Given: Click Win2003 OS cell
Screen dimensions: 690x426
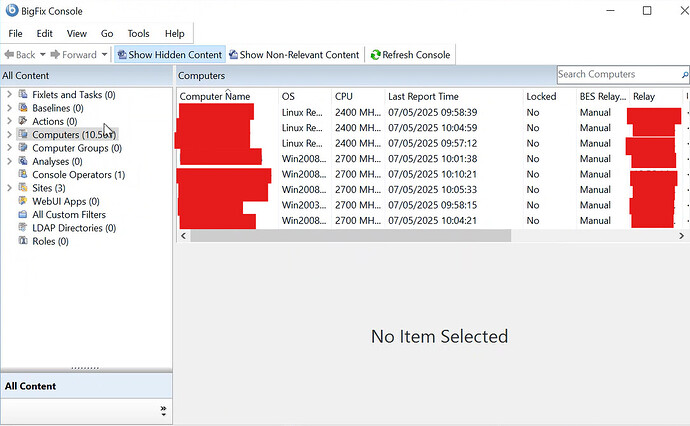Looking at the screenshot, I should tap(304, 205).
